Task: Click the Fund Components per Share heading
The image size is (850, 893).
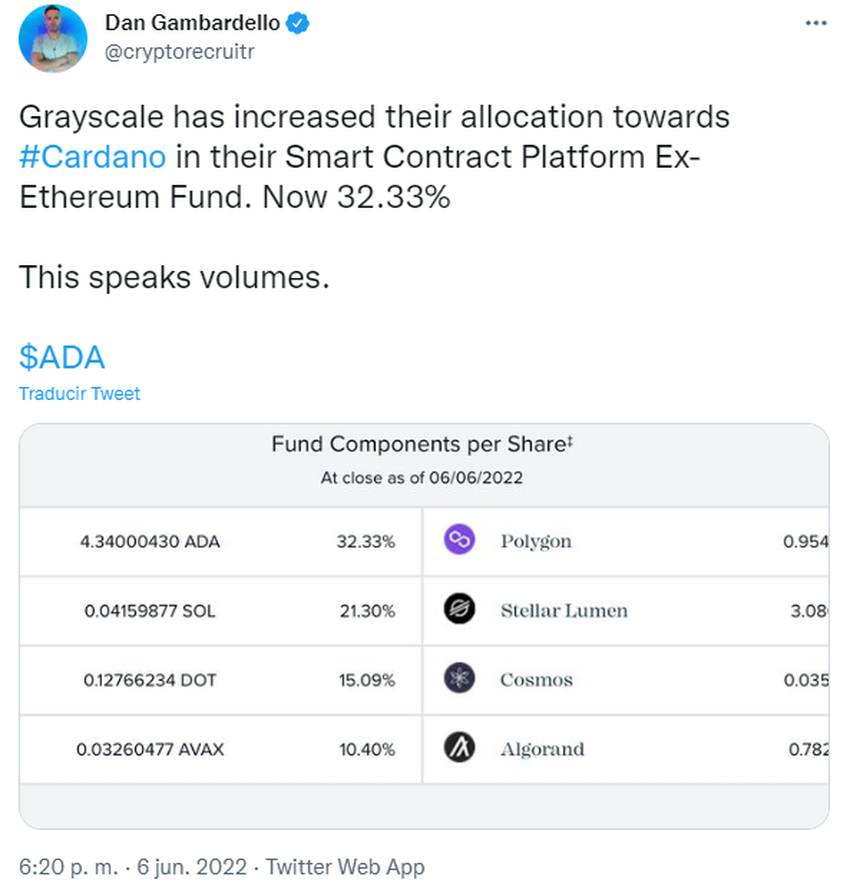Action: click(x=421, y=445)
